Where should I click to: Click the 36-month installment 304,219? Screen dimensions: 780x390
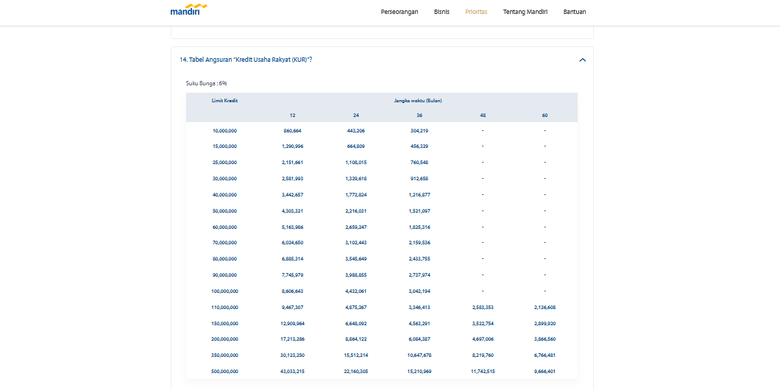tap(420, 131)
